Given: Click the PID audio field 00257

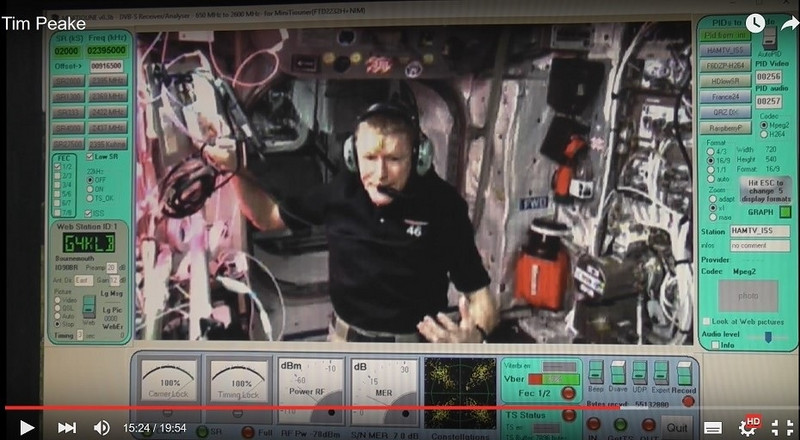Looking at the screenshot, I should coord(769,102).
